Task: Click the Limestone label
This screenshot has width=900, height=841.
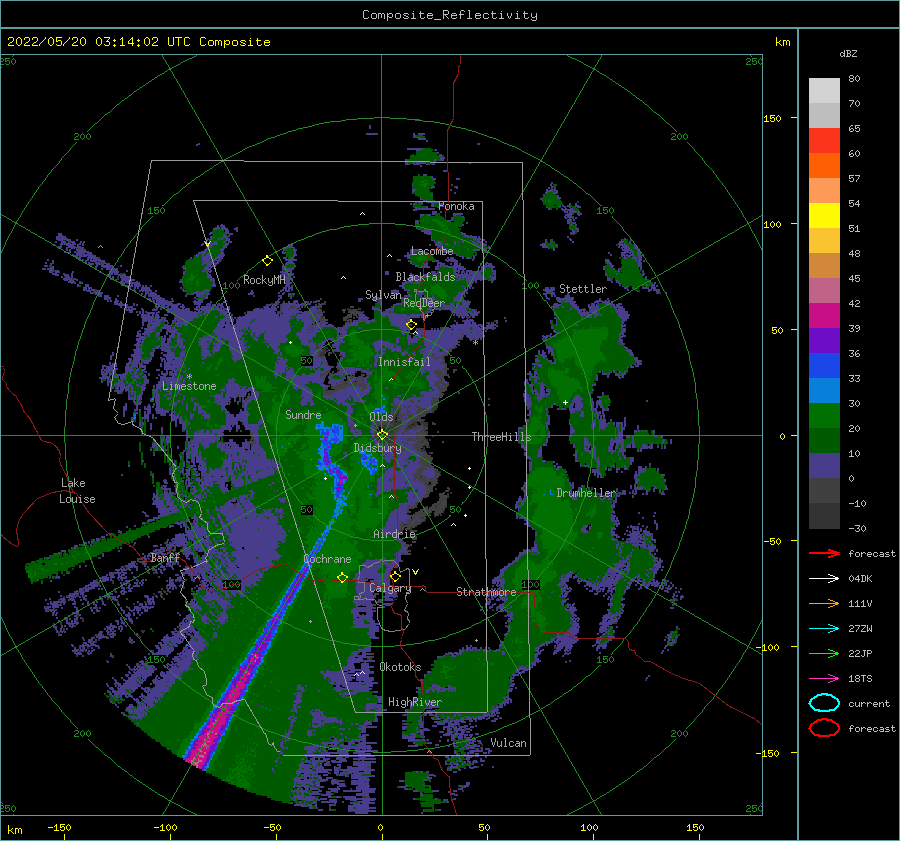Action: coord(189,386)
